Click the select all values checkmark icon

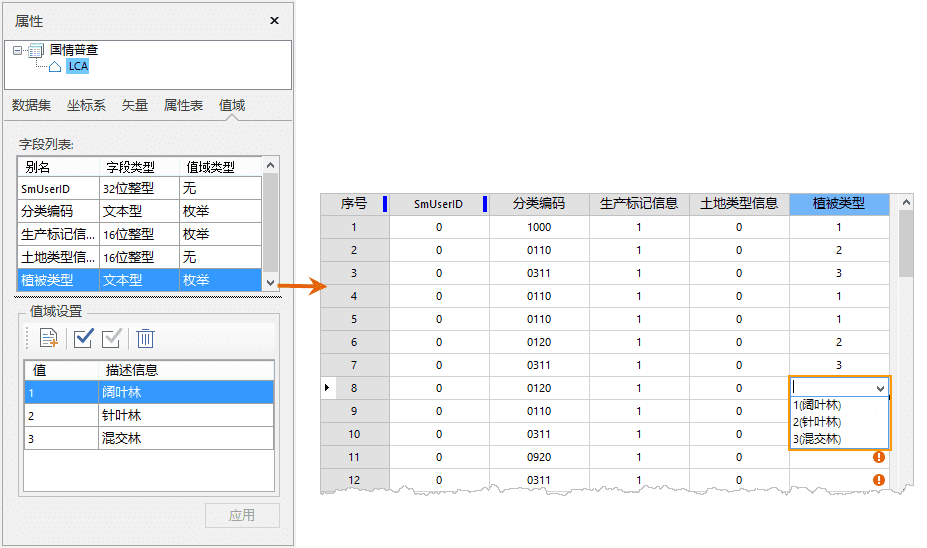(83, 338)
